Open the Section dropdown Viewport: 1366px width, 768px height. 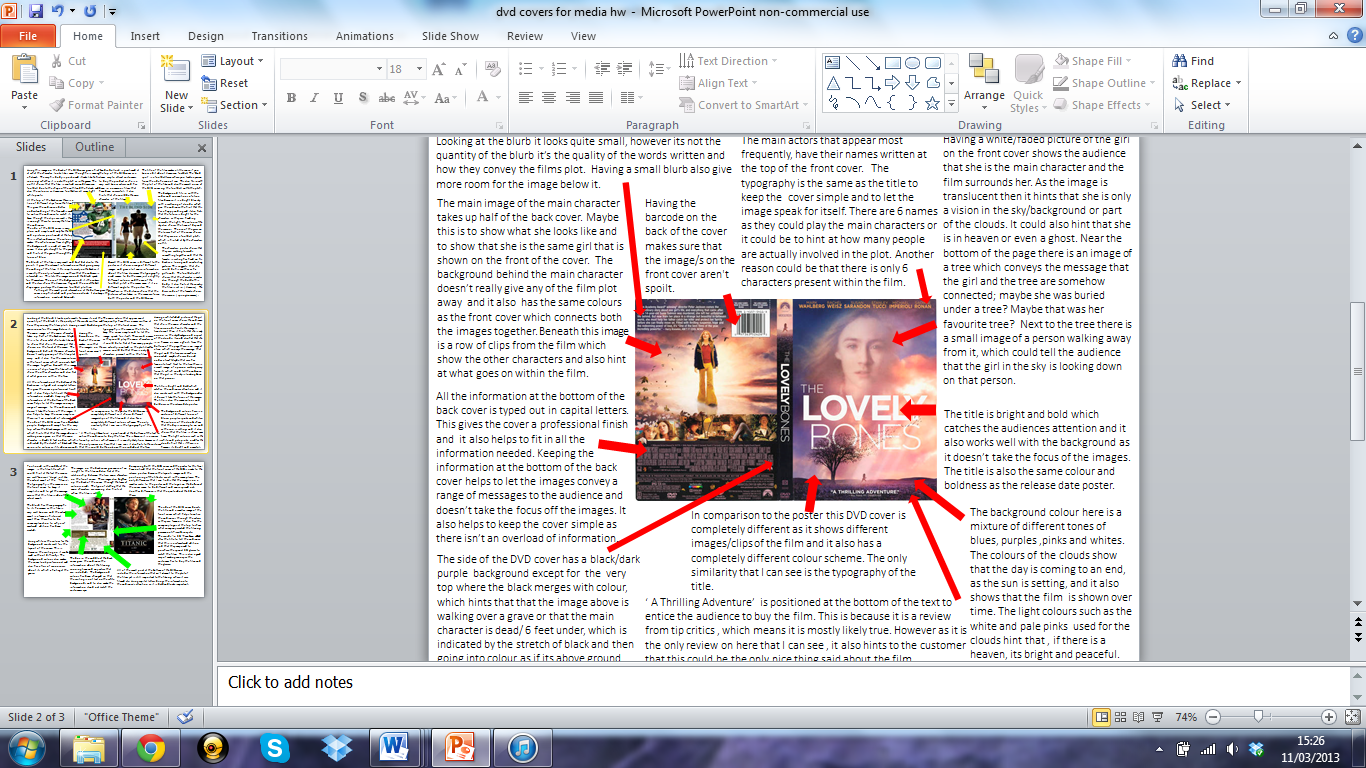coord(235,105)
